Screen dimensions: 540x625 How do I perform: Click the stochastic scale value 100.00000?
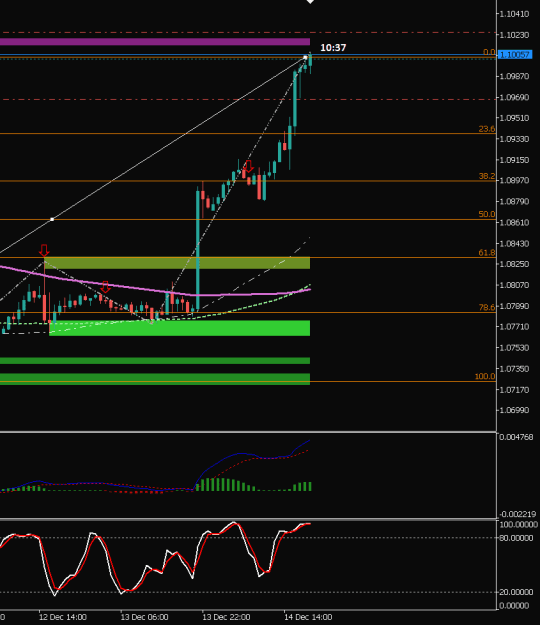[518, 525]
